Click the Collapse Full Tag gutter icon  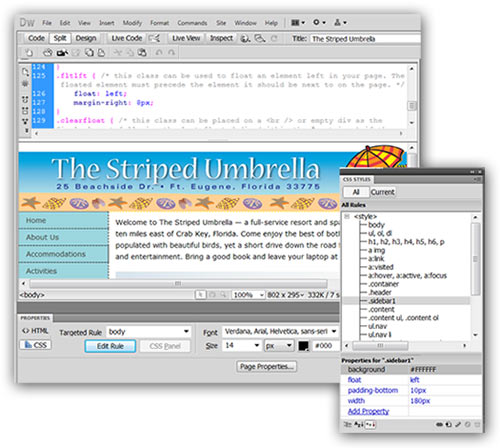(x=25, y=99)
